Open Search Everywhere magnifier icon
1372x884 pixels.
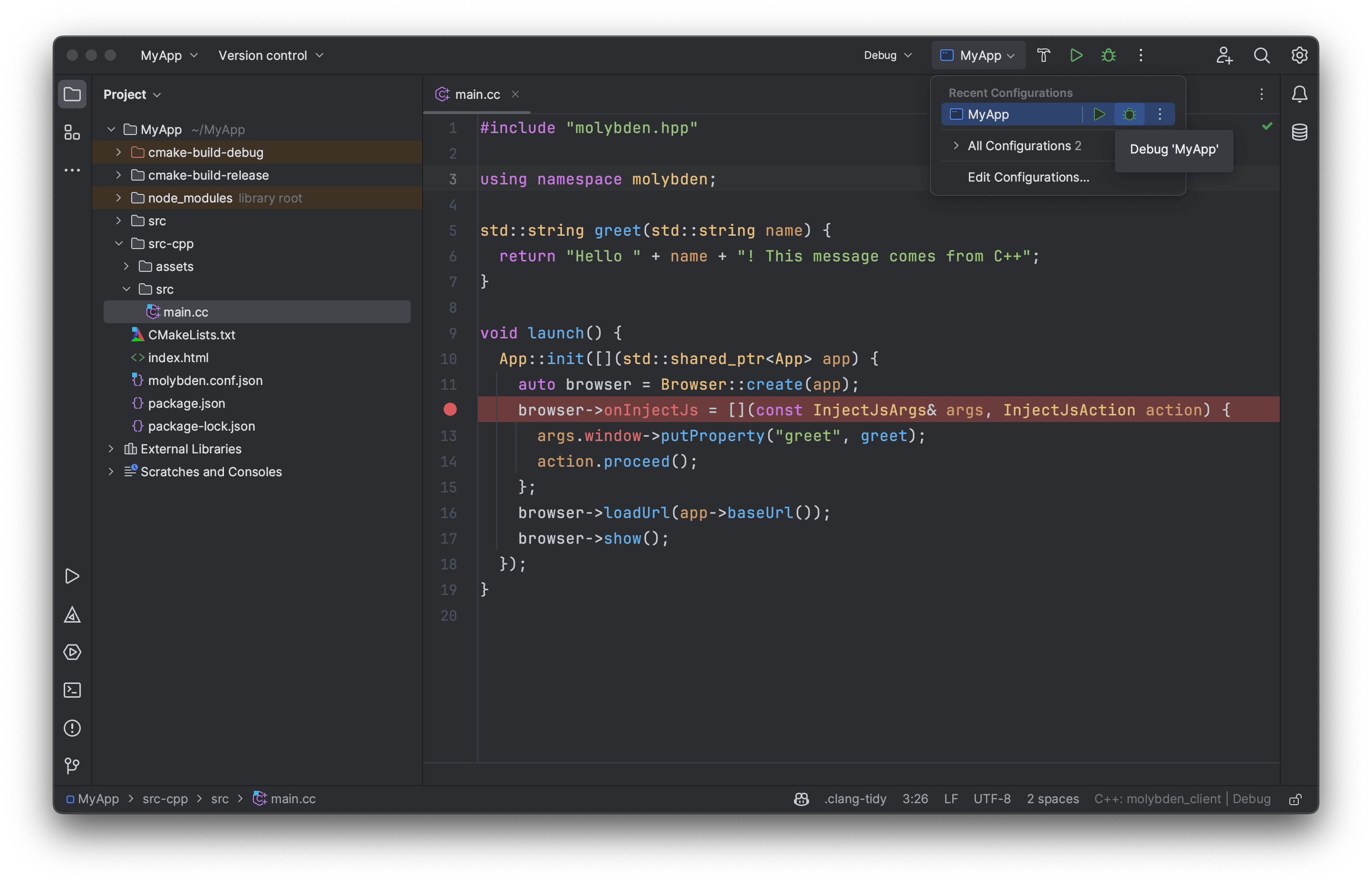(1261, 55)
